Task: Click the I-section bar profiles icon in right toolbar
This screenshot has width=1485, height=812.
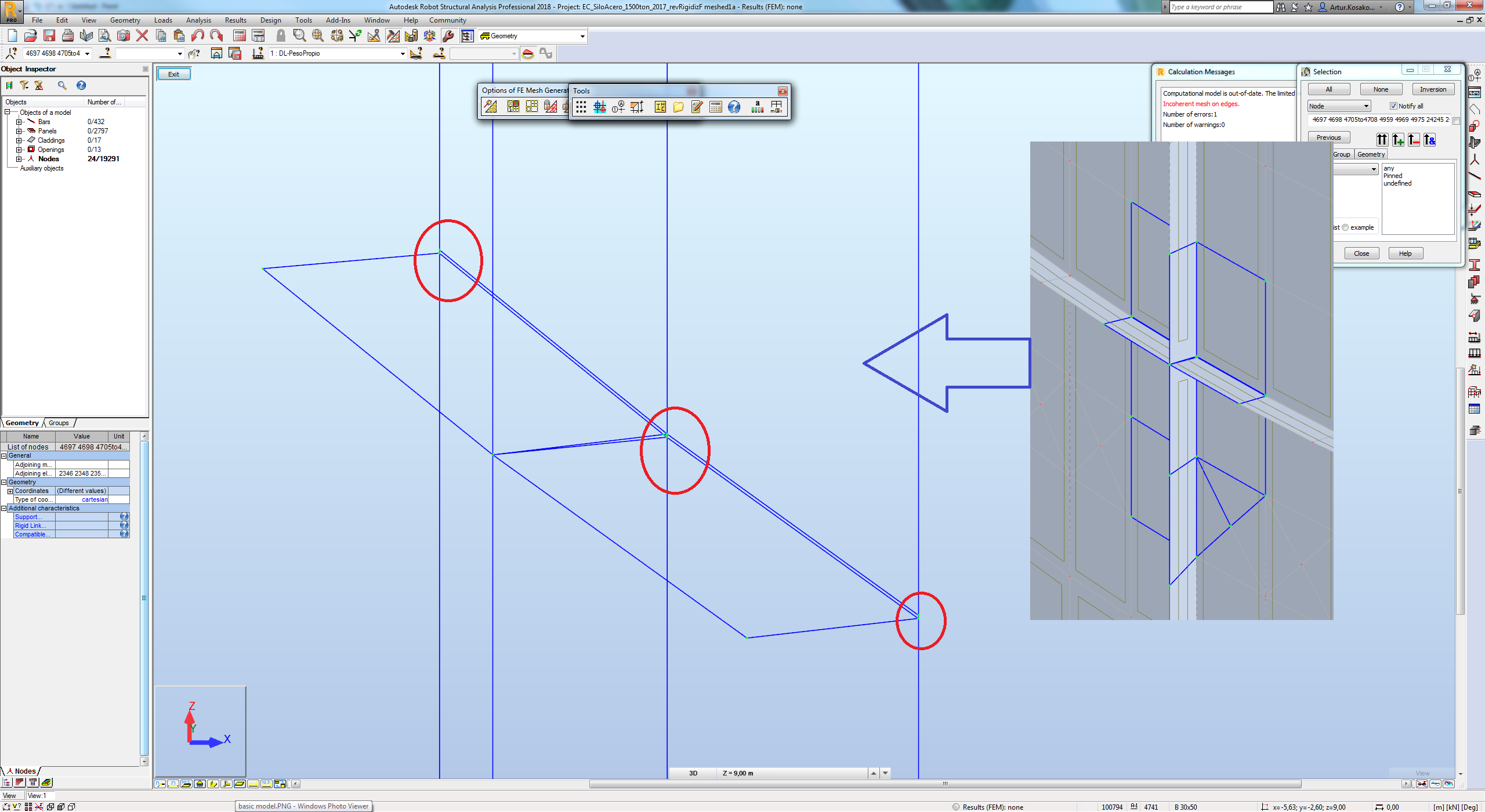Action: [x=1475, y=265]
